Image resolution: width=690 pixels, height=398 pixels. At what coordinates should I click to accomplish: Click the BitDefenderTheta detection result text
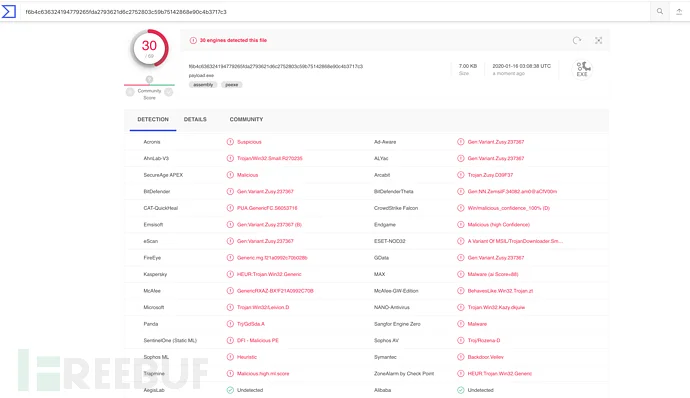pos(512,192)
